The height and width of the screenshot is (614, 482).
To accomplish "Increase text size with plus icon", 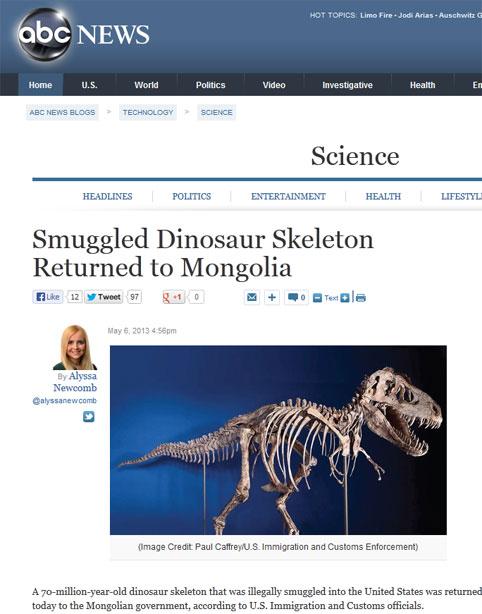I will tap(345, 298).
